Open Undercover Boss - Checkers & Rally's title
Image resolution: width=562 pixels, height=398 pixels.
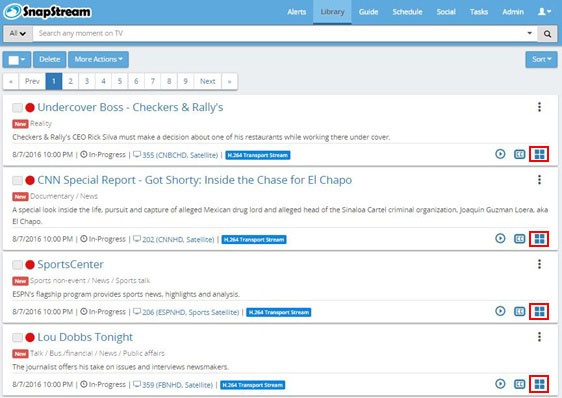[130, 107]
